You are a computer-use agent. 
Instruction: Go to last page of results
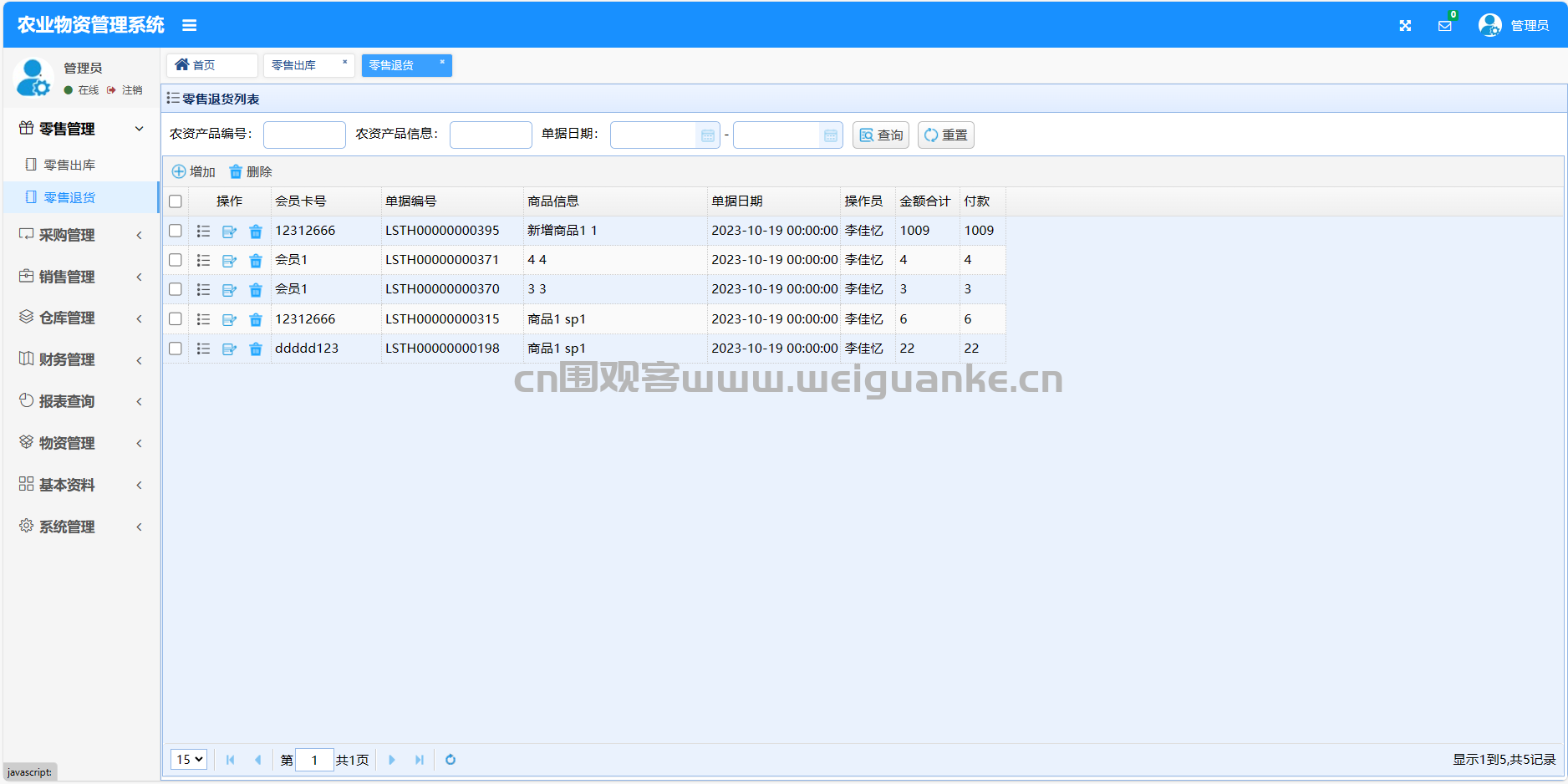point(420,760)
